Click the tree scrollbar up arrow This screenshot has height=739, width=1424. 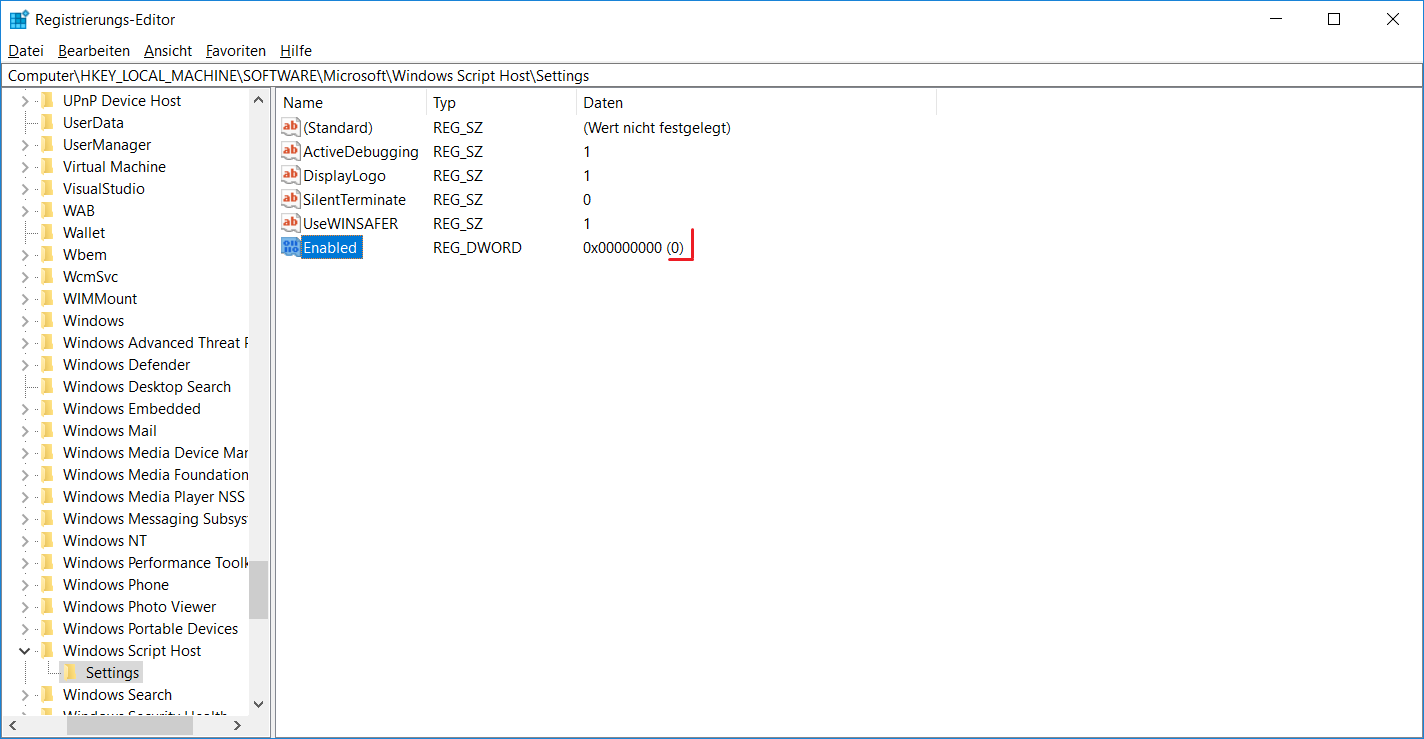click(259, 100)
